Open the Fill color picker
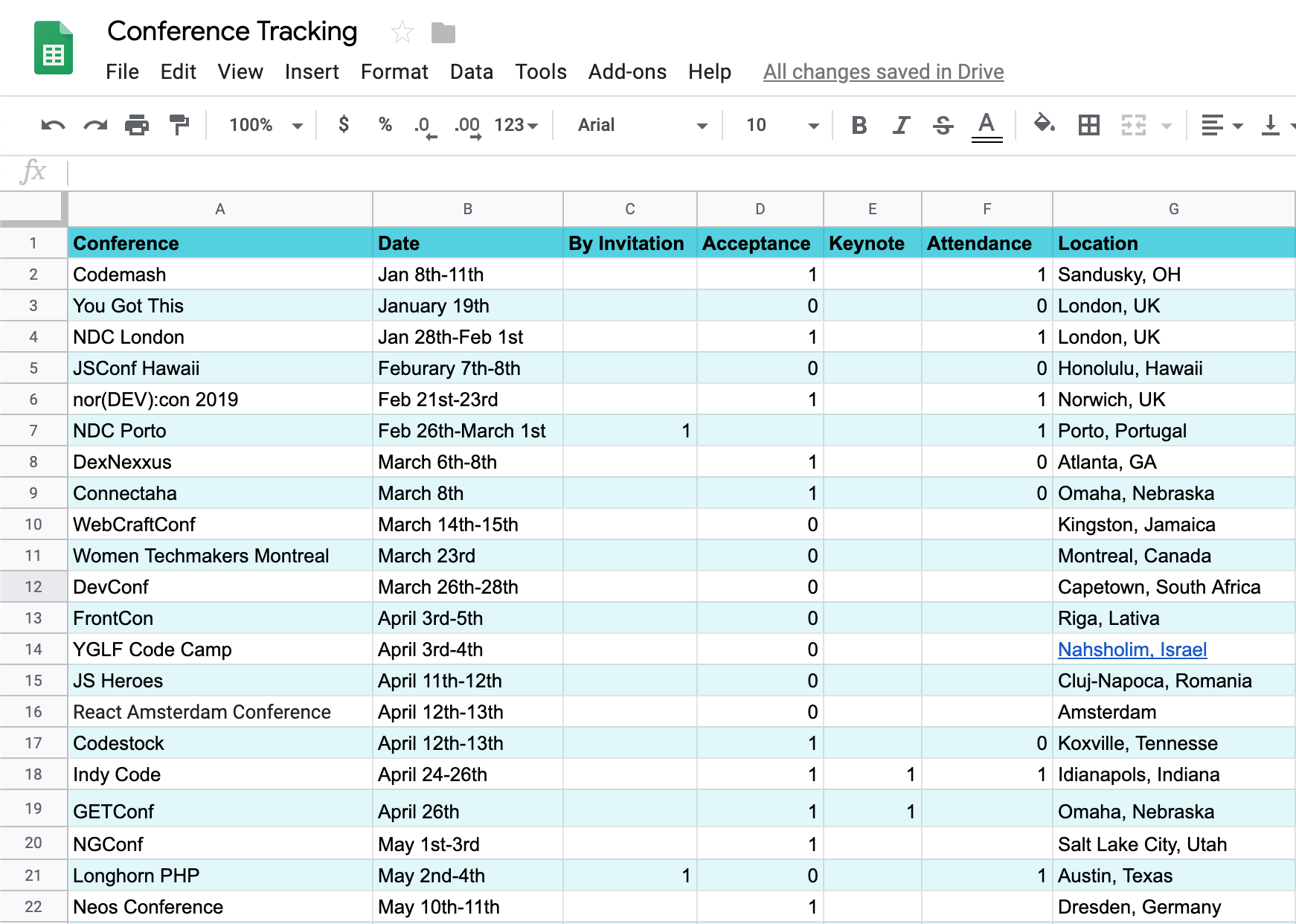Viewport: 1296px width, 924px height. (1045, 124)
